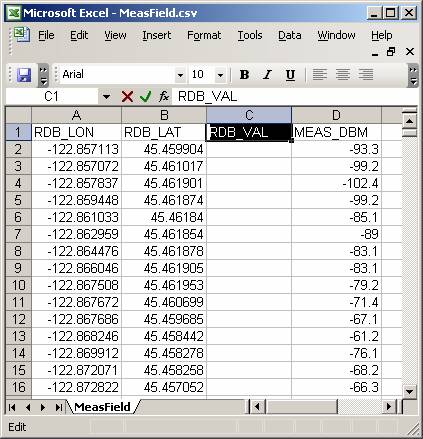
Task: Click the Excel workbook icon beside File menu
Action: (21, 35)
